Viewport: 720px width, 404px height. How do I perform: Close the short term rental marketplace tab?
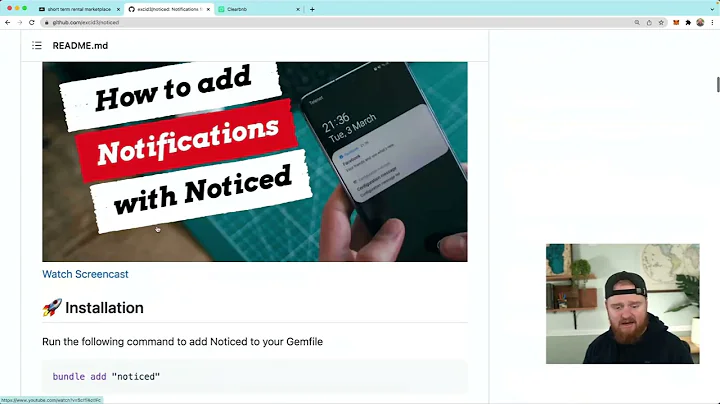(x=118, y=9)
